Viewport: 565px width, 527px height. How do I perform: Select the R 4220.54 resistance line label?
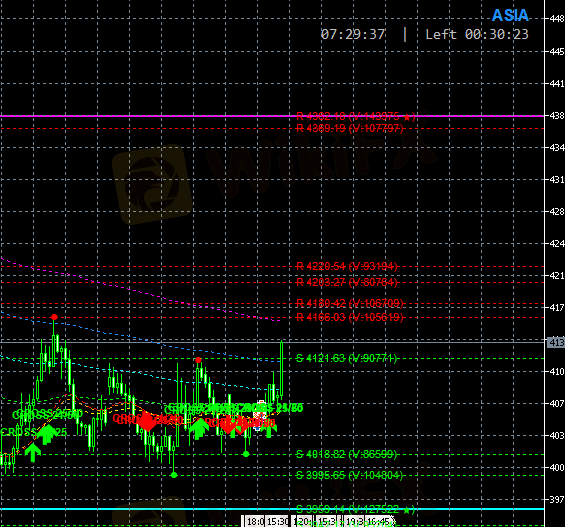(346, 266)
